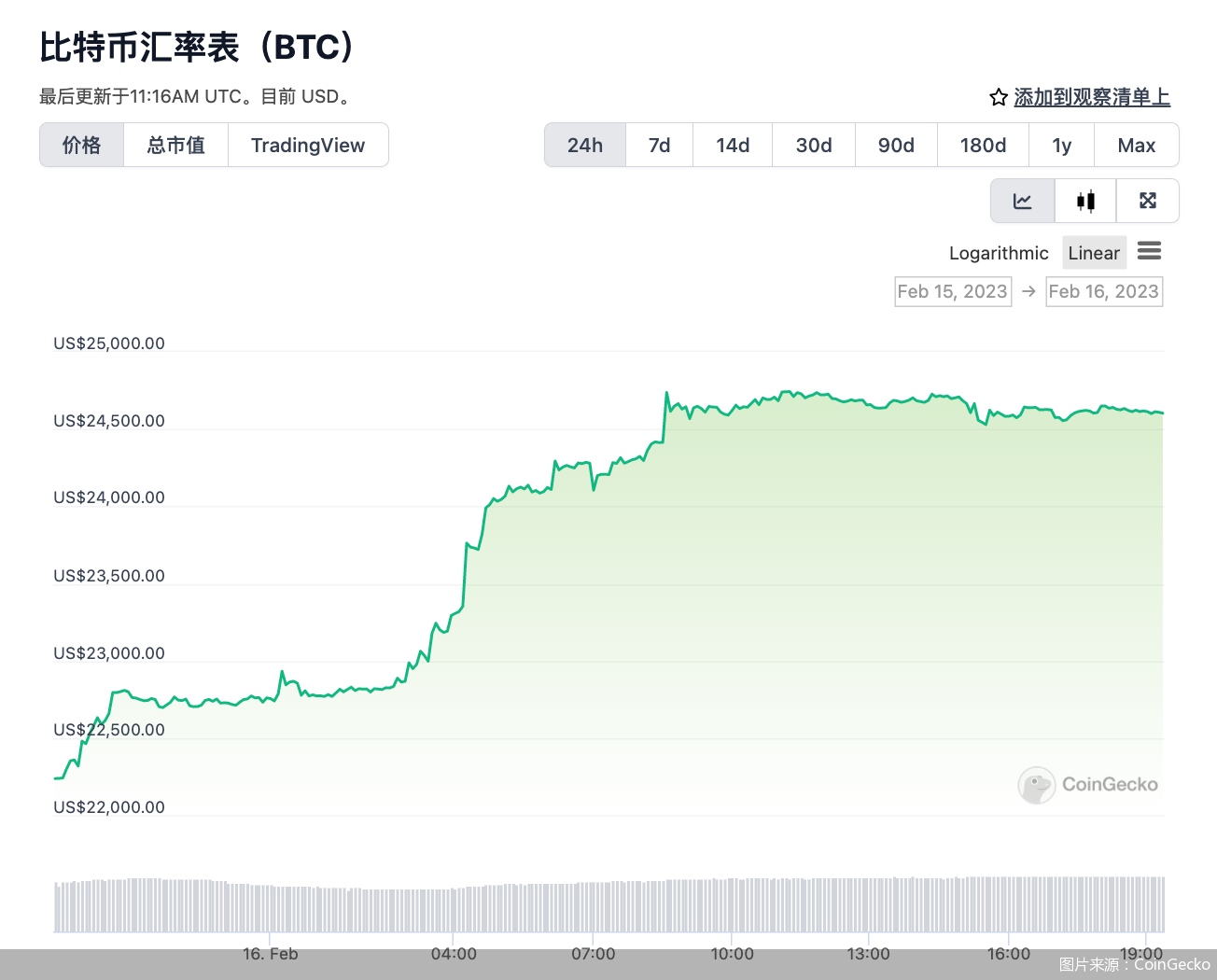Screen dimensions: 1217x980
Task: Select the line chart view icon
Action: pos(1022,200)
